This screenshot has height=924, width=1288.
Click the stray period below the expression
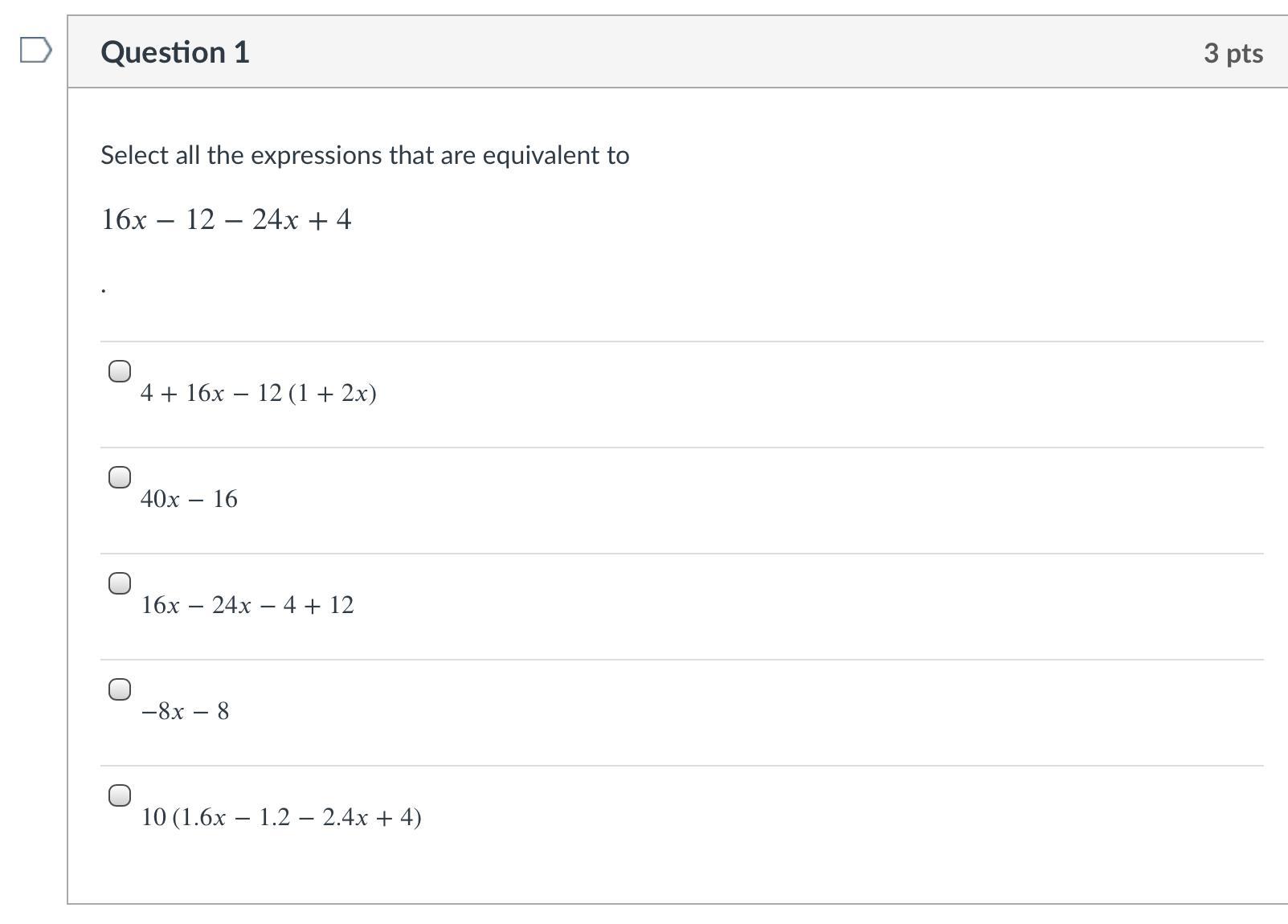(x=104, y=291)
